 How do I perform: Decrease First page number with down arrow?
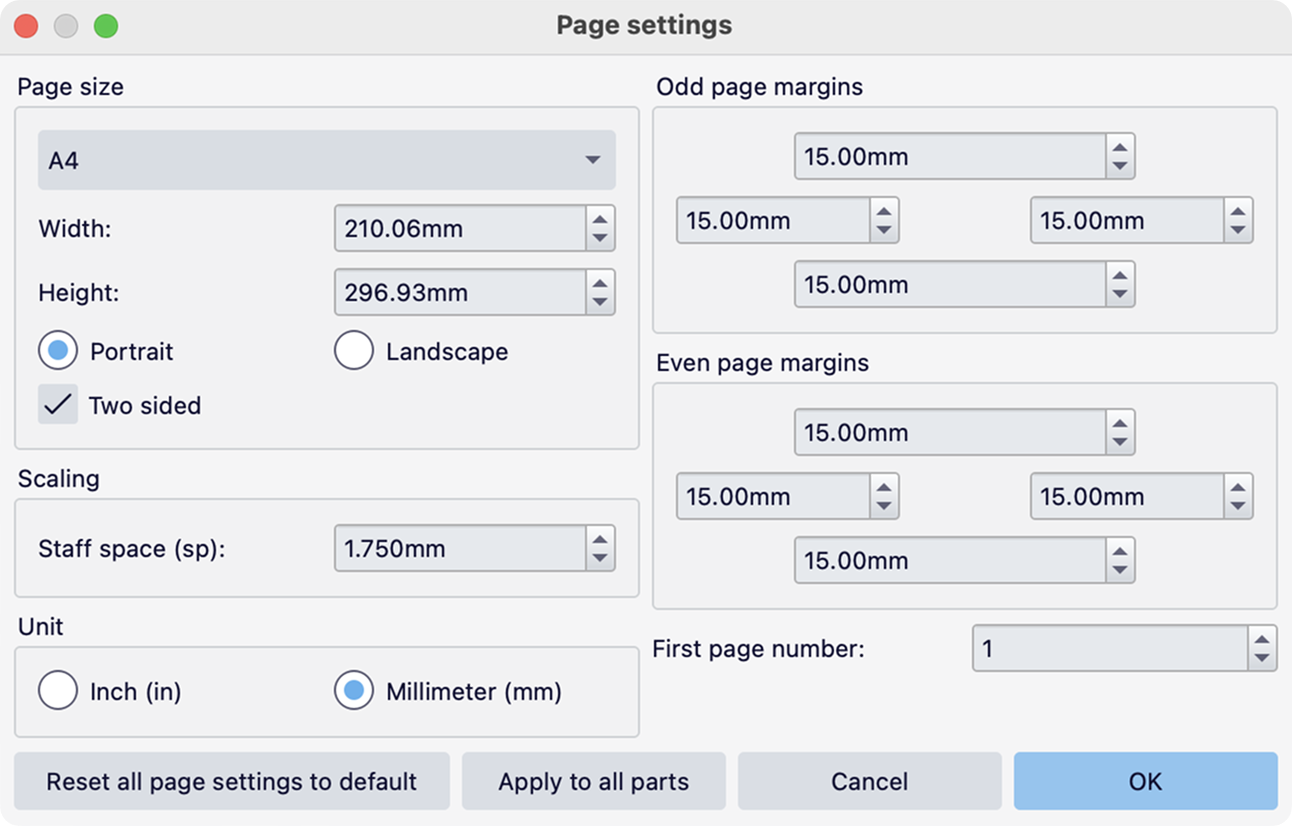(1262, 658)
